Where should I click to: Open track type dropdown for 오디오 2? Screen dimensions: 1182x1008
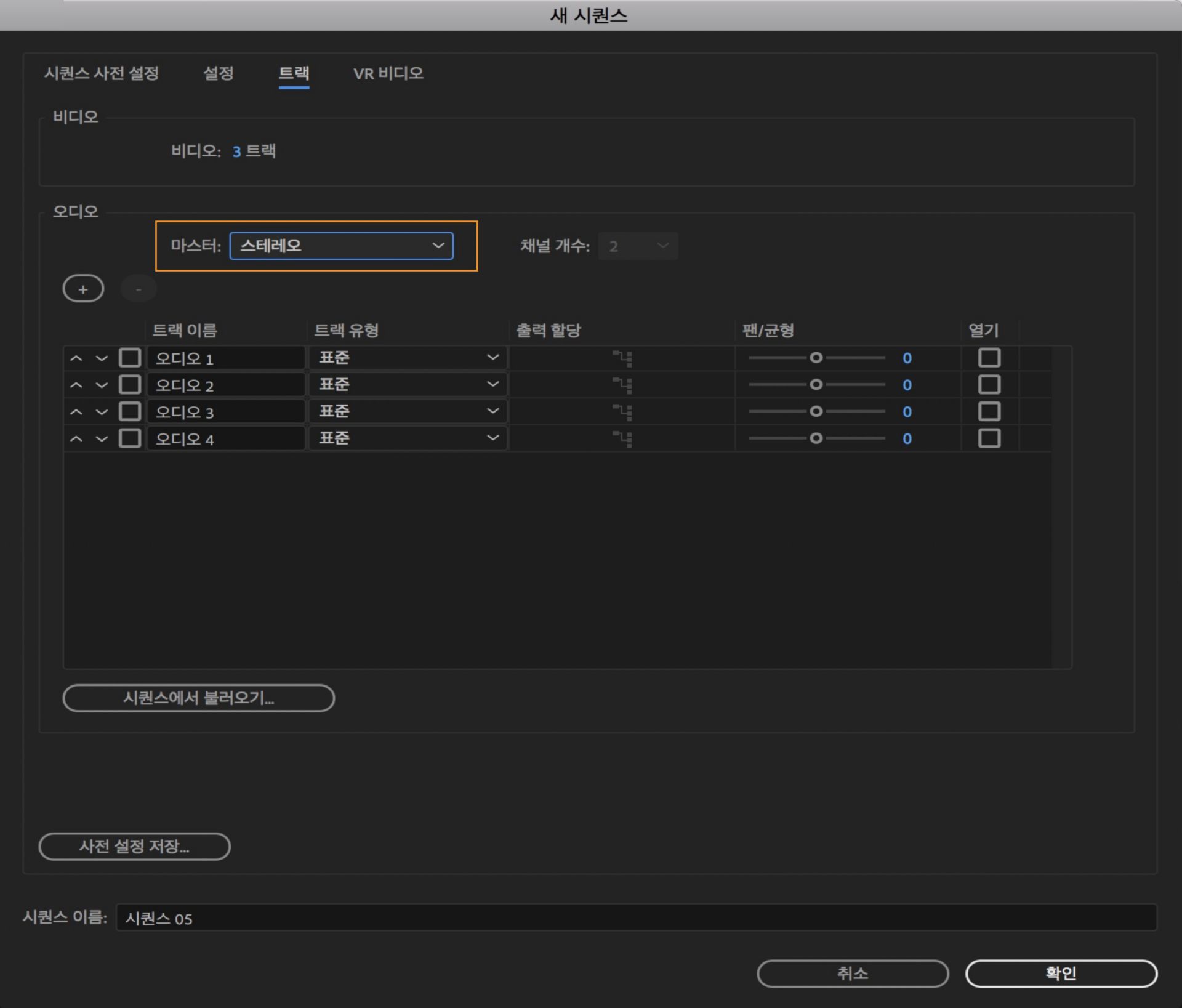[408, 385]
